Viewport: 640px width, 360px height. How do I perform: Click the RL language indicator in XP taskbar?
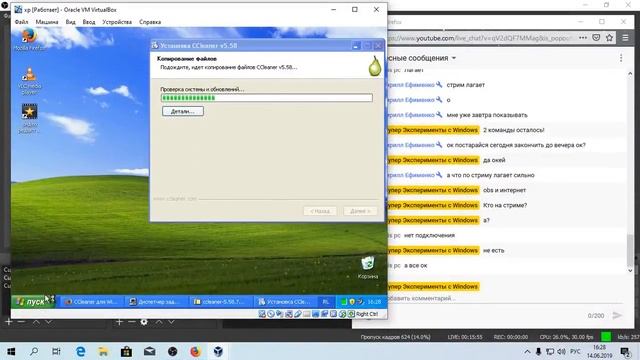tap(326, 302)
